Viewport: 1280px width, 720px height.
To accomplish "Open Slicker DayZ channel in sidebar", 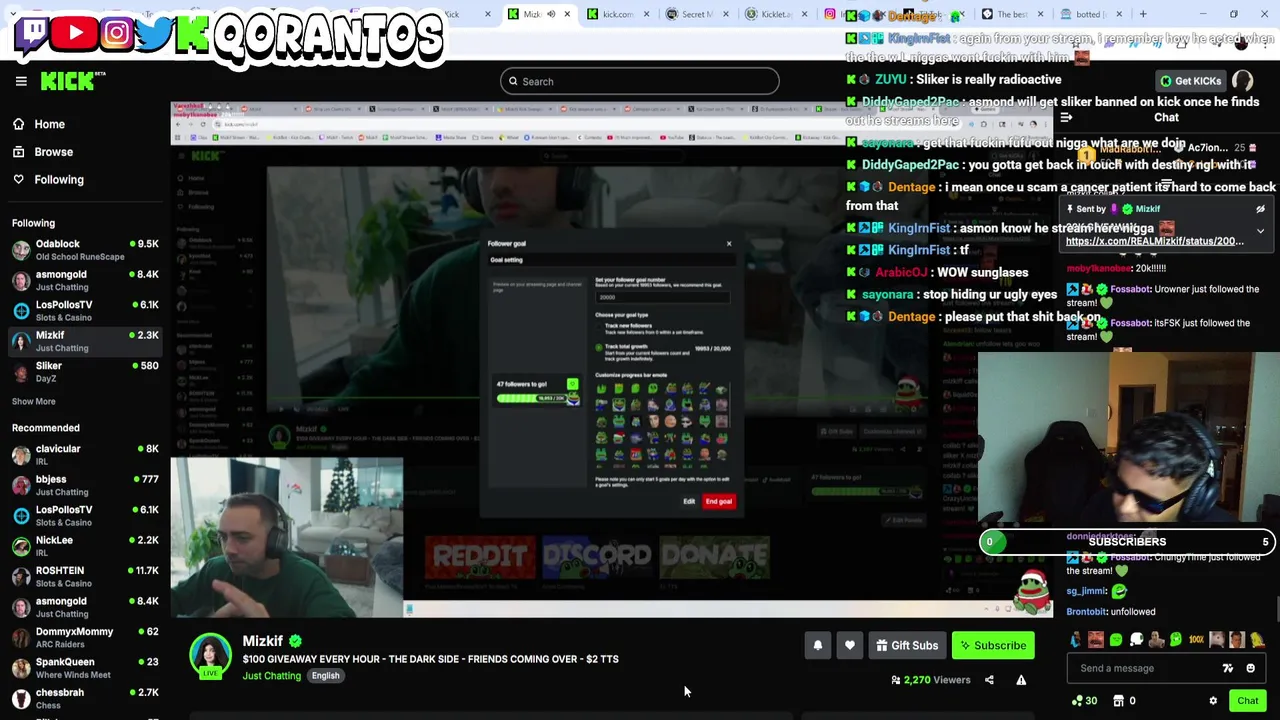I will [85, 372].
